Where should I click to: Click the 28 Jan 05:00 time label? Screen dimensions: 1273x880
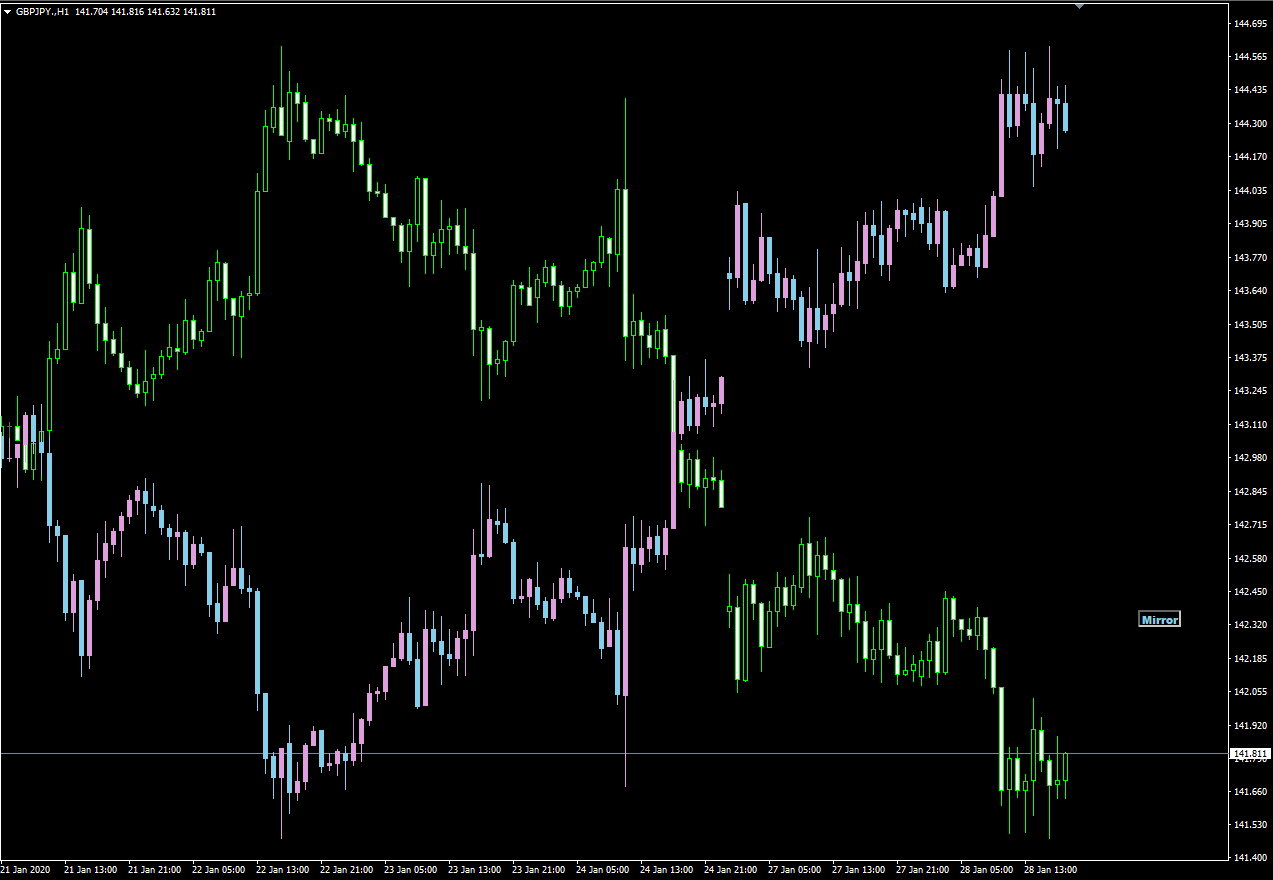pyautogui.click(x=986, y=870)
